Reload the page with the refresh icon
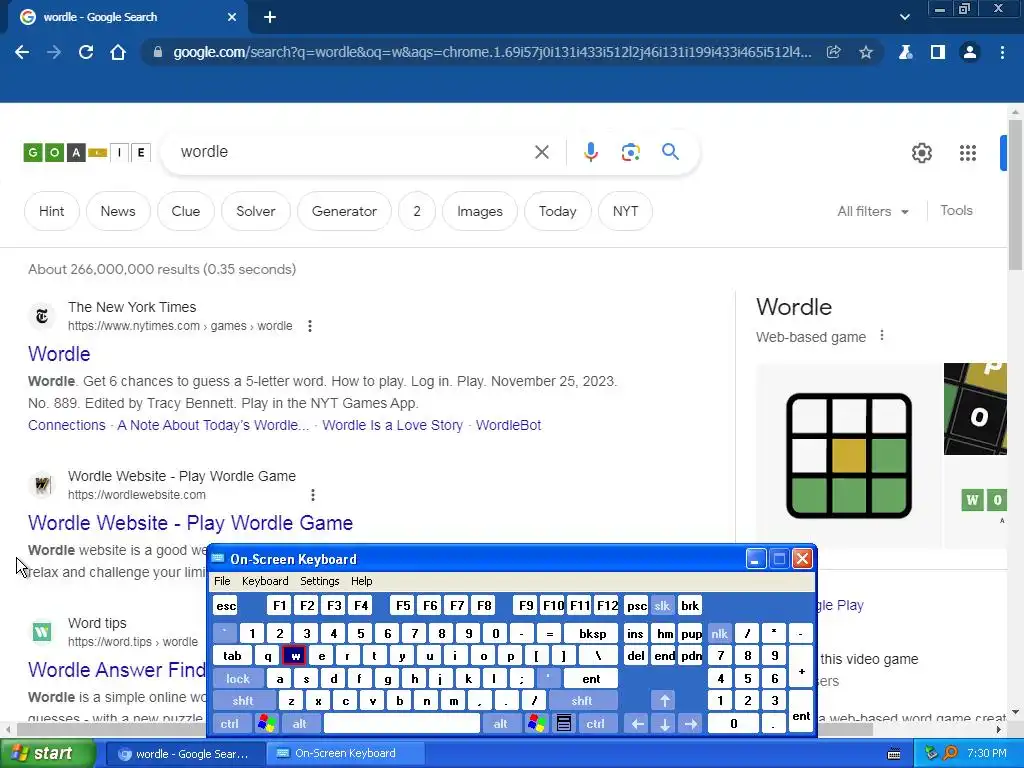Viewport: 1024px width, 768px height. coord(86,52)
